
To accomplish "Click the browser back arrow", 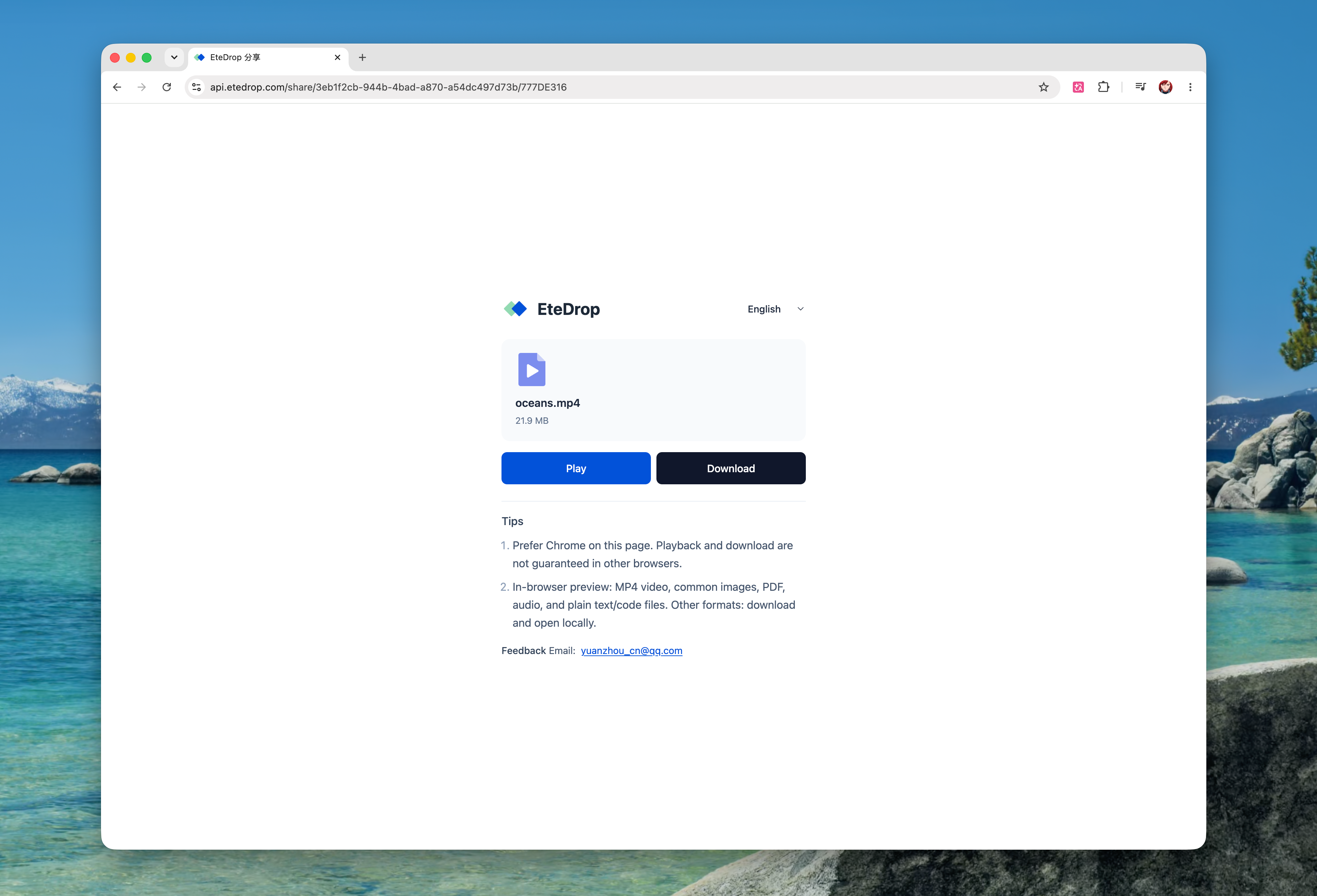I will pos(117,87).
